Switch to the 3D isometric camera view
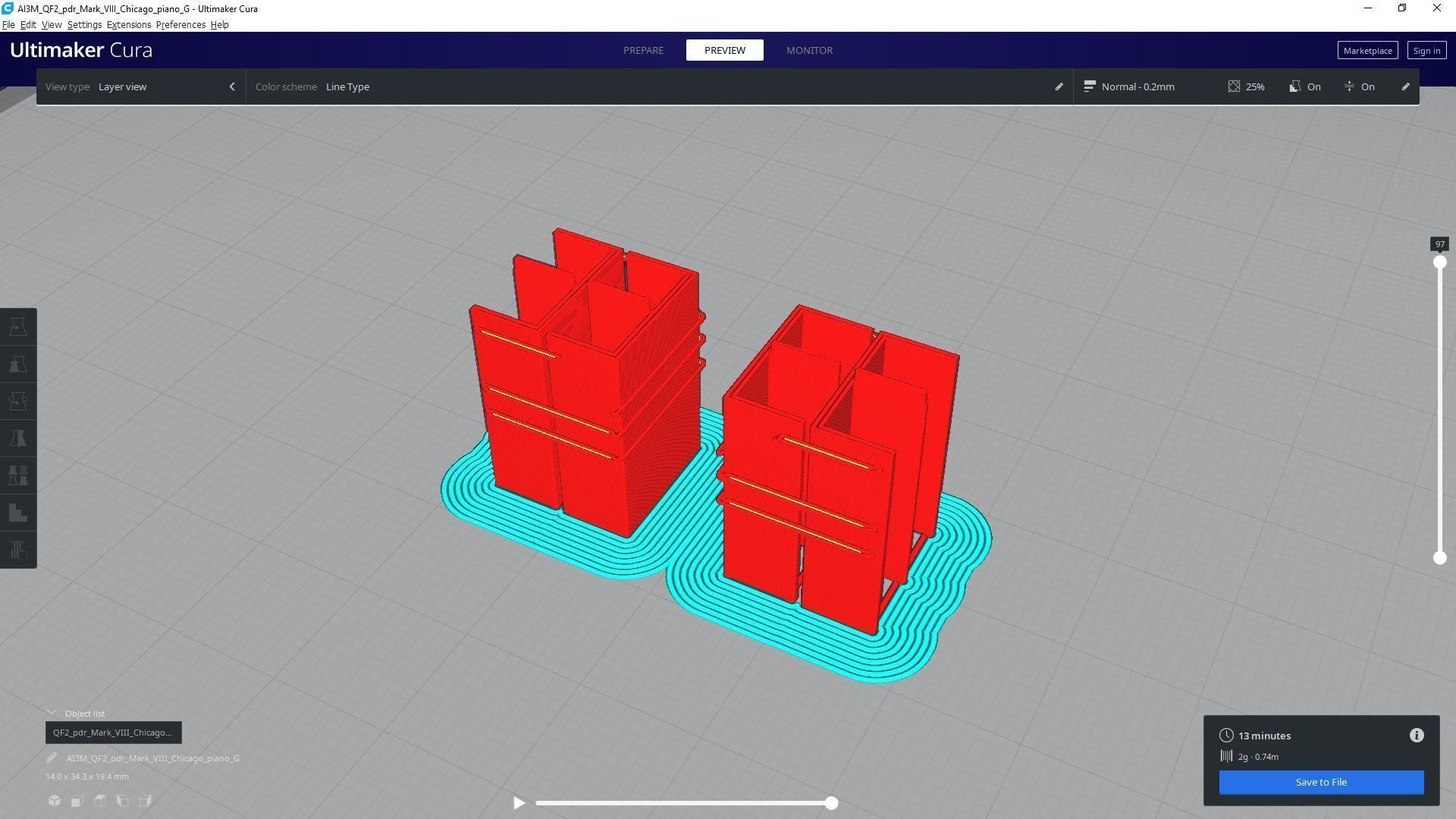 55,801
